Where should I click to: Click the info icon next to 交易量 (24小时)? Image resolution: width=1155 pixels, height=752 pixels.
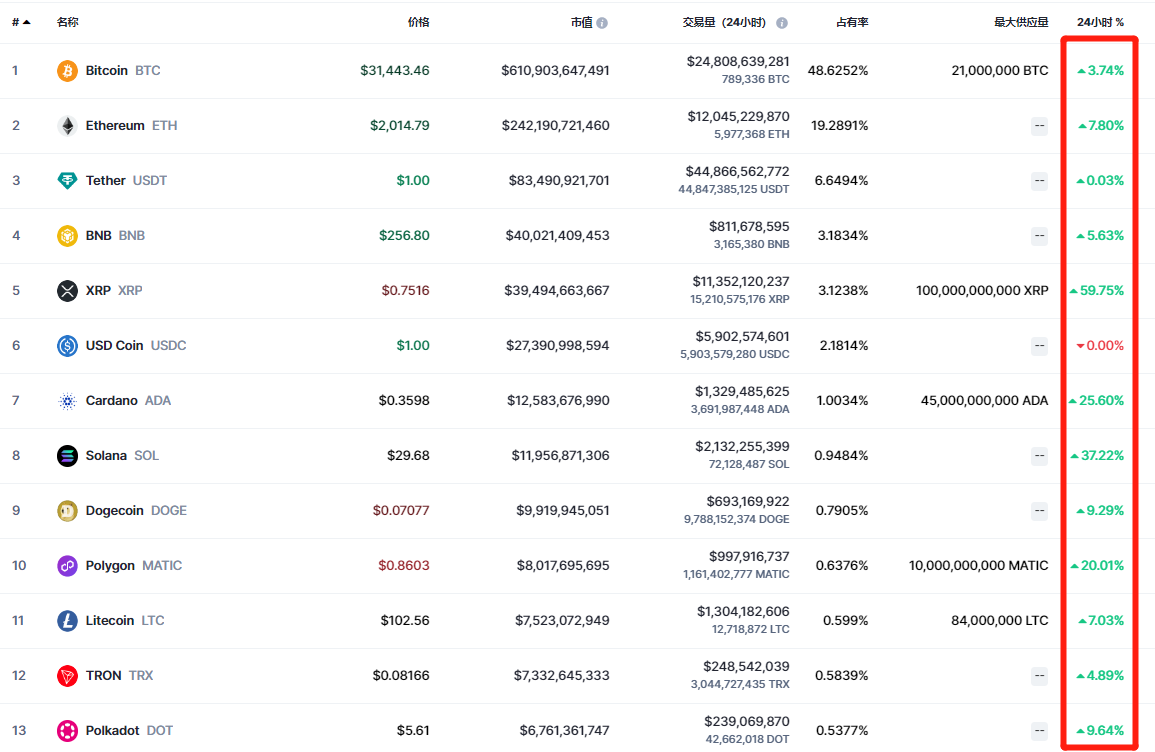click(782, 23)
